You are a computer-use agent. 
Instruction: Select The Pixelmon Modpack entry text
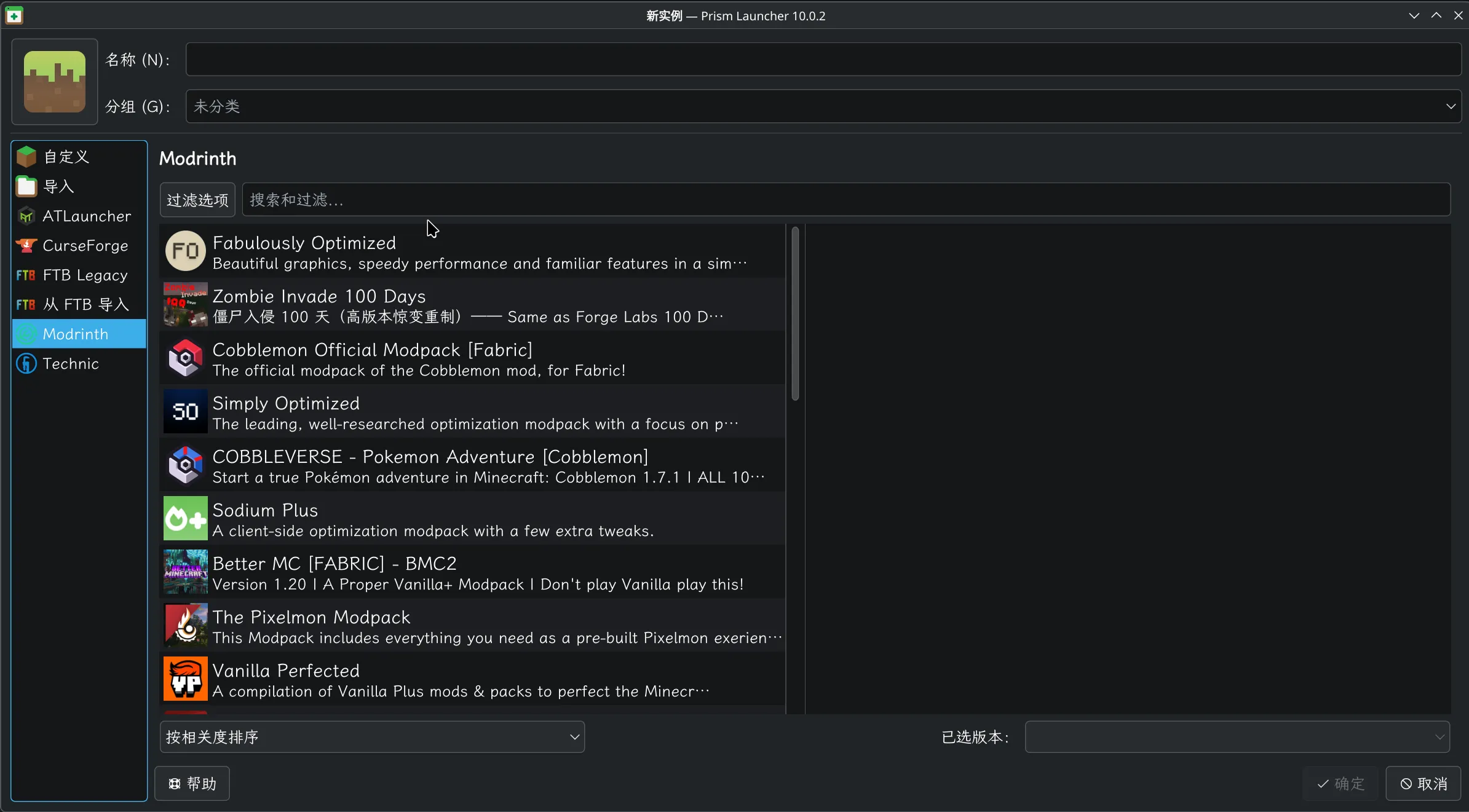coord(311,617)
